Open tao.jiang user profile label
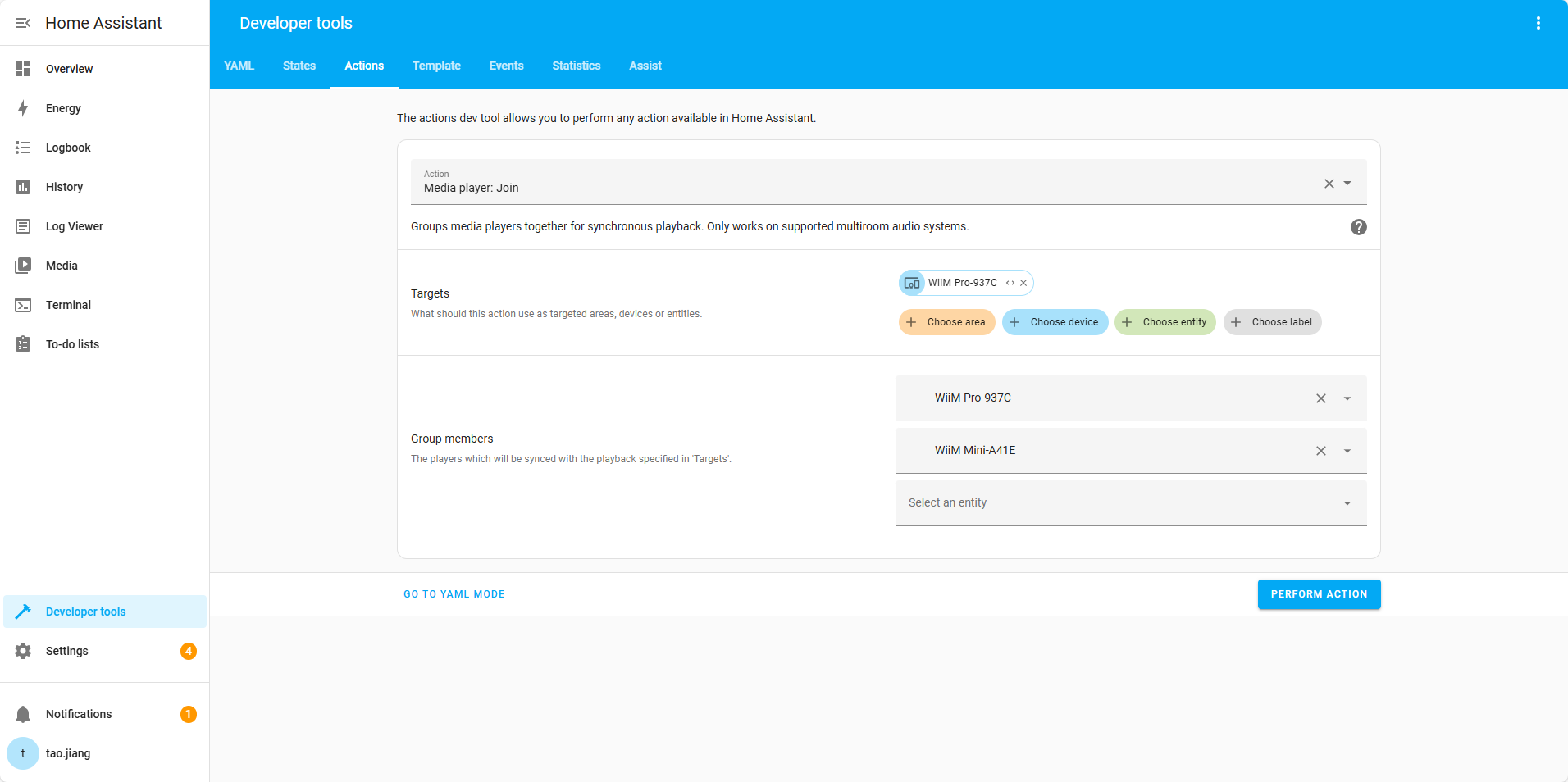The width and height of the screenshot is (1568, 782). [x=68, y=753]
